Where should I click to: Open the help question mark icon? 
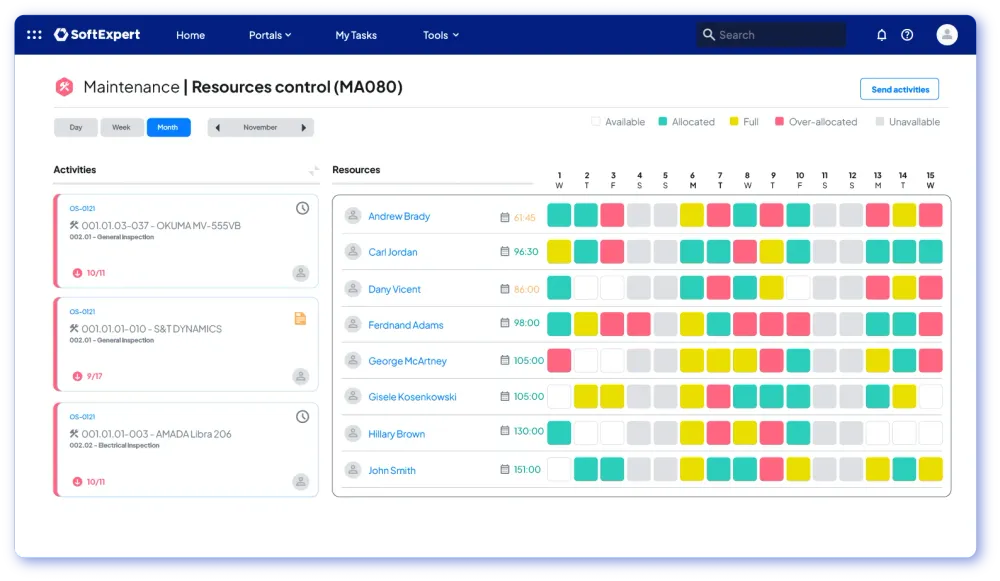click(x=907, y=35)
